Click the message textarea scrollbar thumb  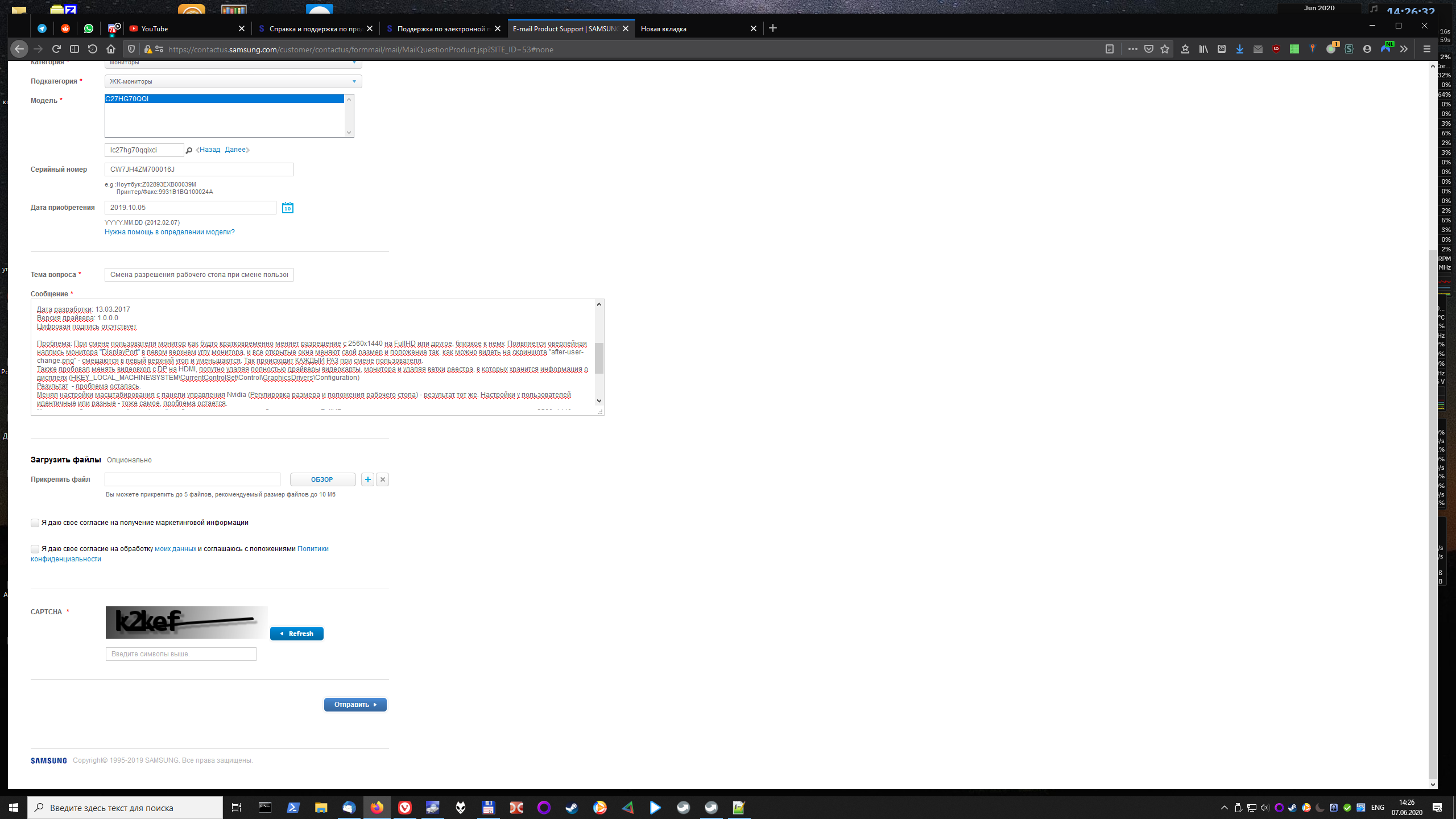599,358
